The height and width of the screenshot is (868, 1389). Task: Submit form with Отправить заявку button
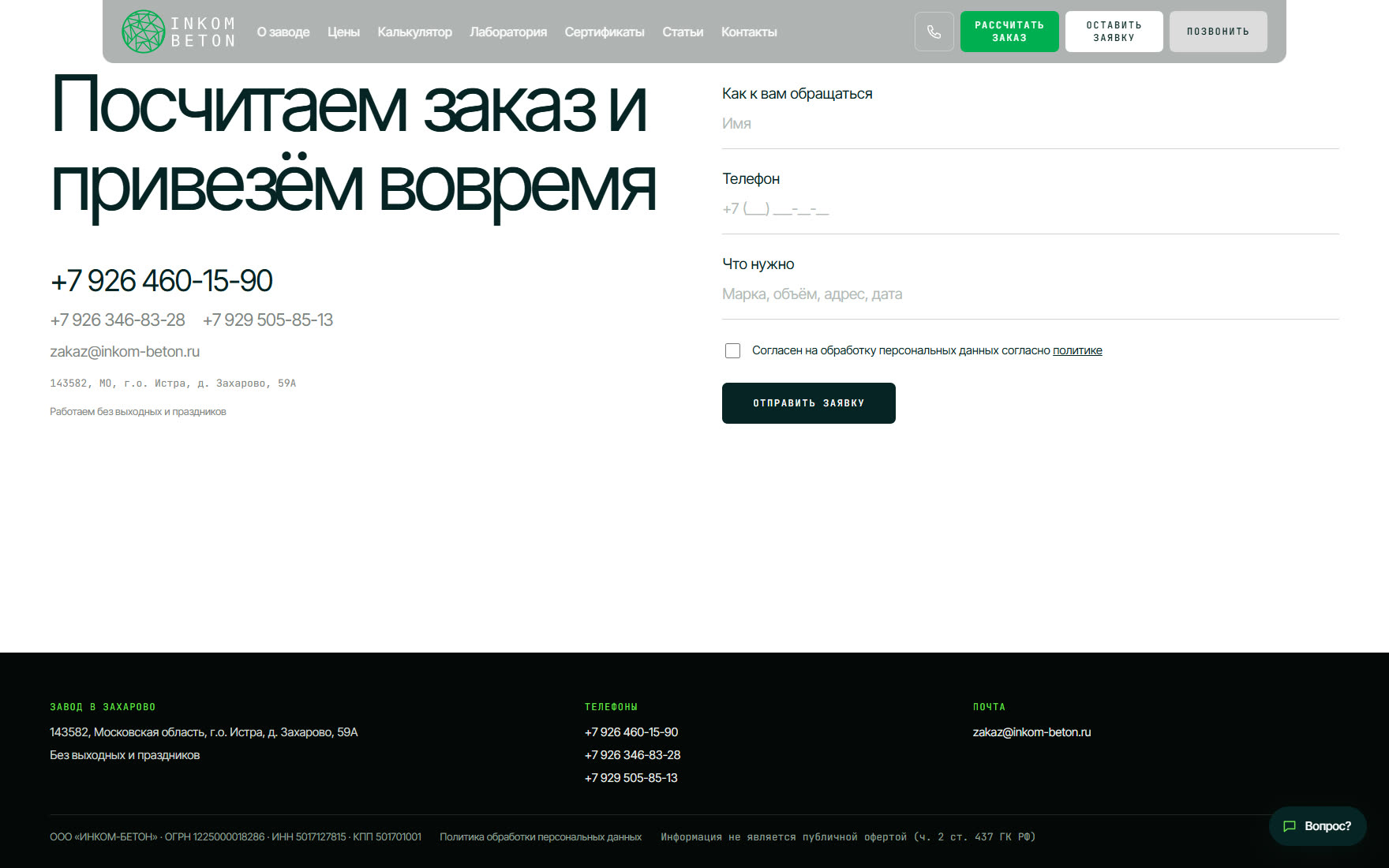808,403
